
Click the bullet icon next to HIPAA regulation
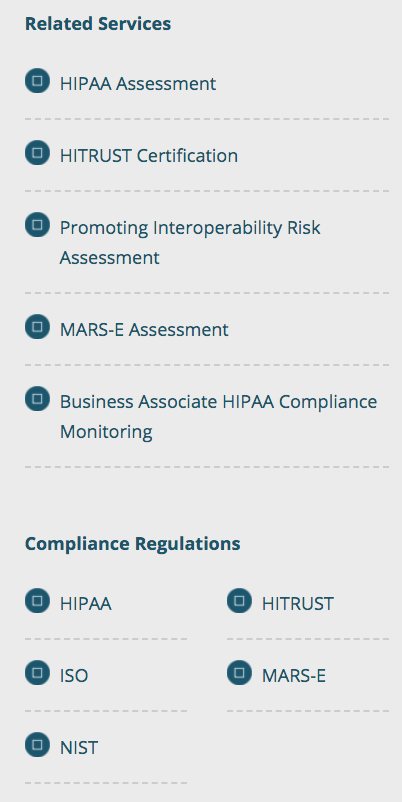[x=37, y=601]
